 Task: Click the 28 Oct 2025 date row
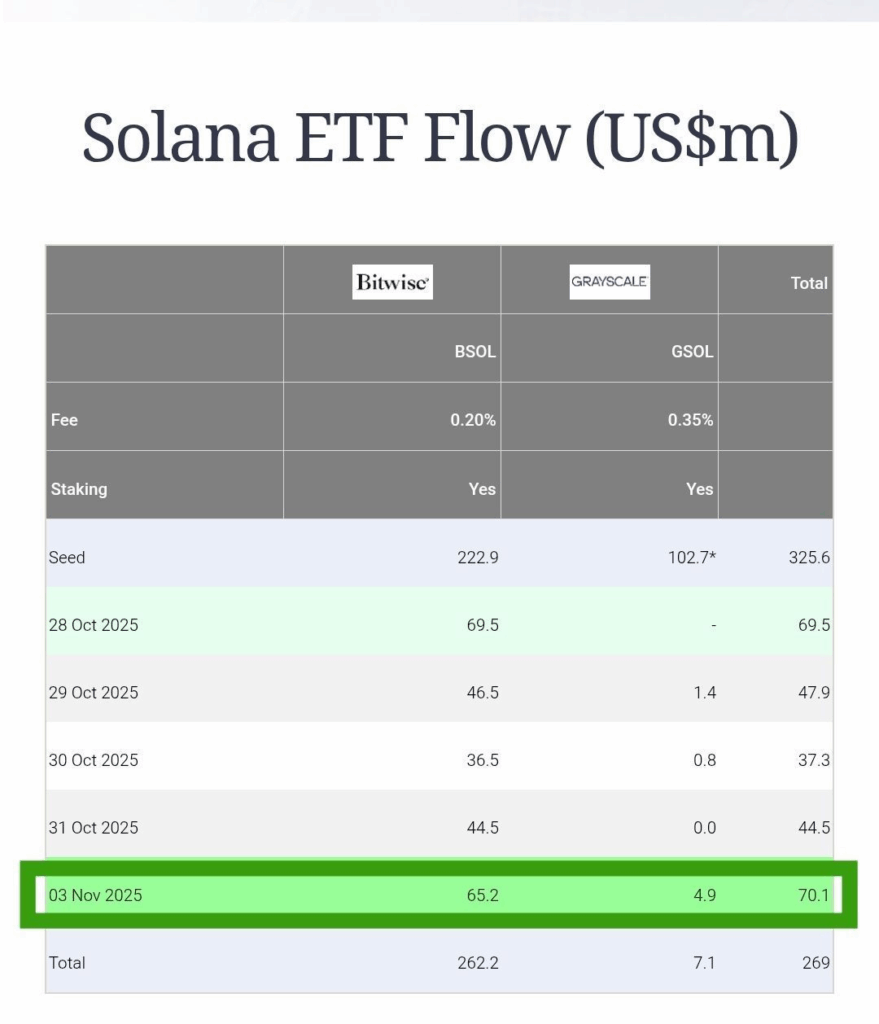point(93,625)
